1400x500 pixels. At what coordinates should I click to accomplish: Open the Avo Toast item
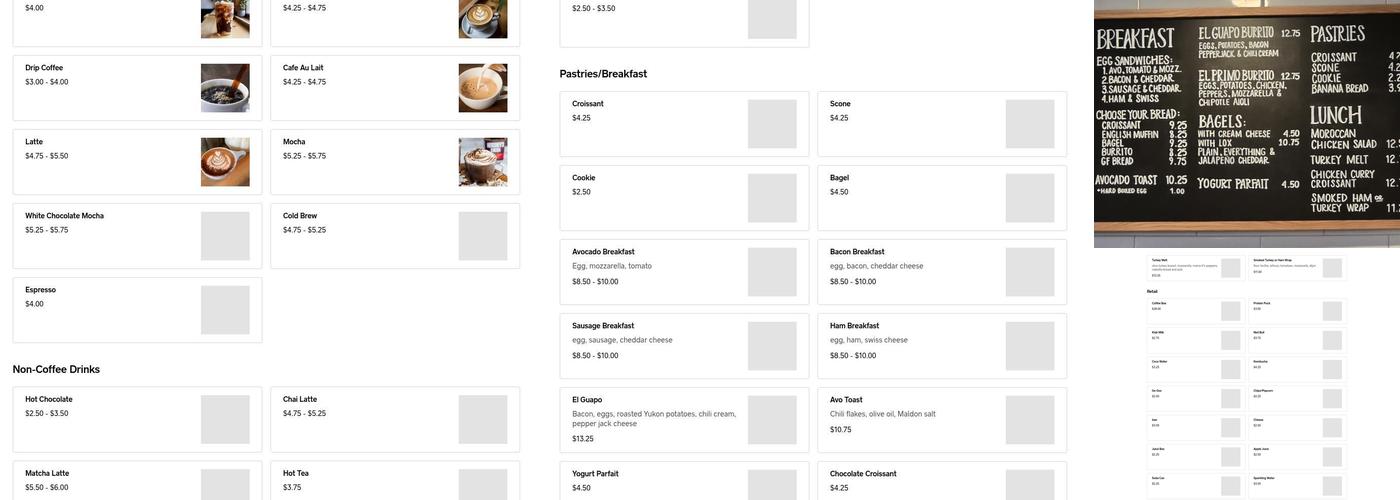[942, 420]
